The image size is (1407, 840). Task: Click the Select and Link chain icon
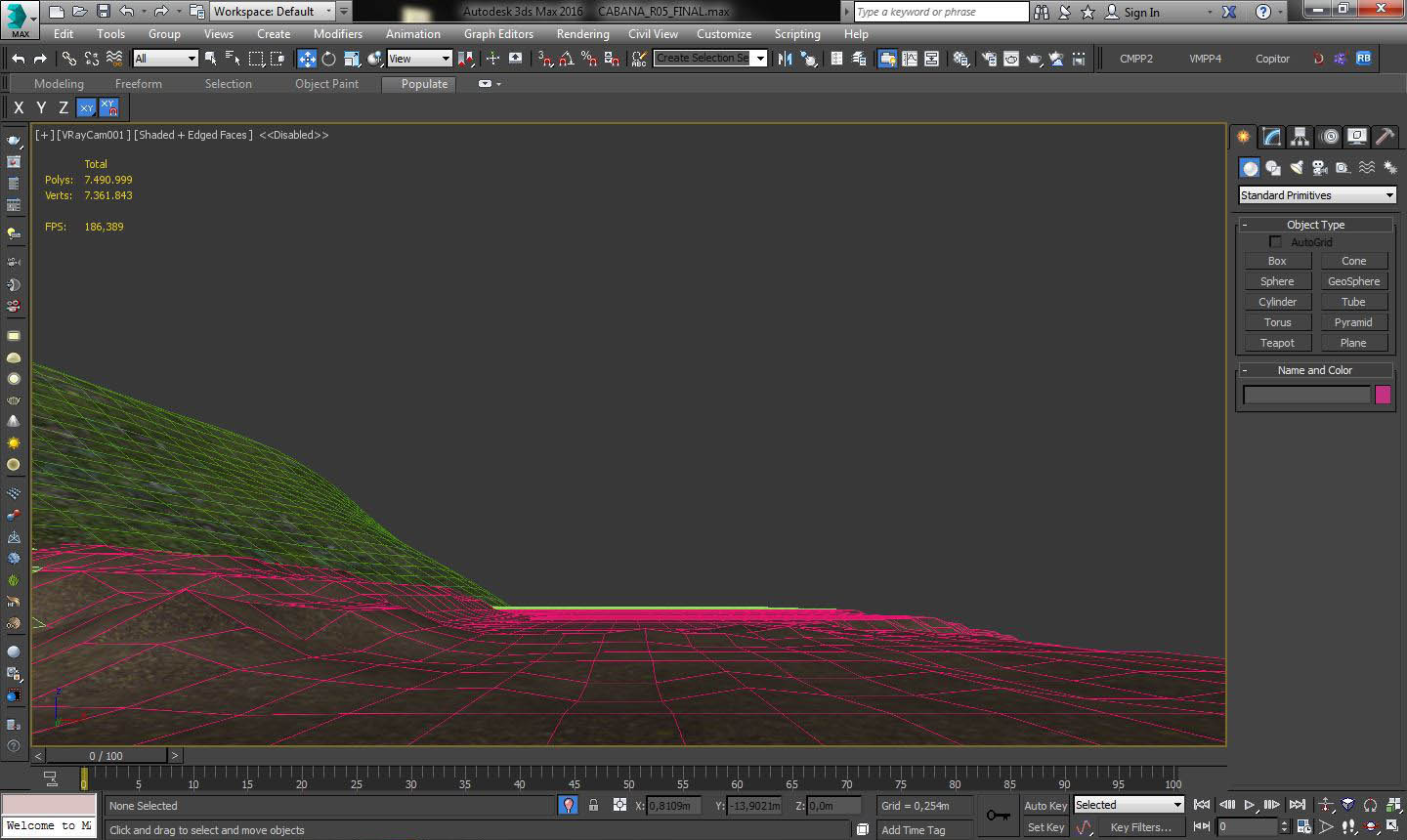tap(69, 59)
